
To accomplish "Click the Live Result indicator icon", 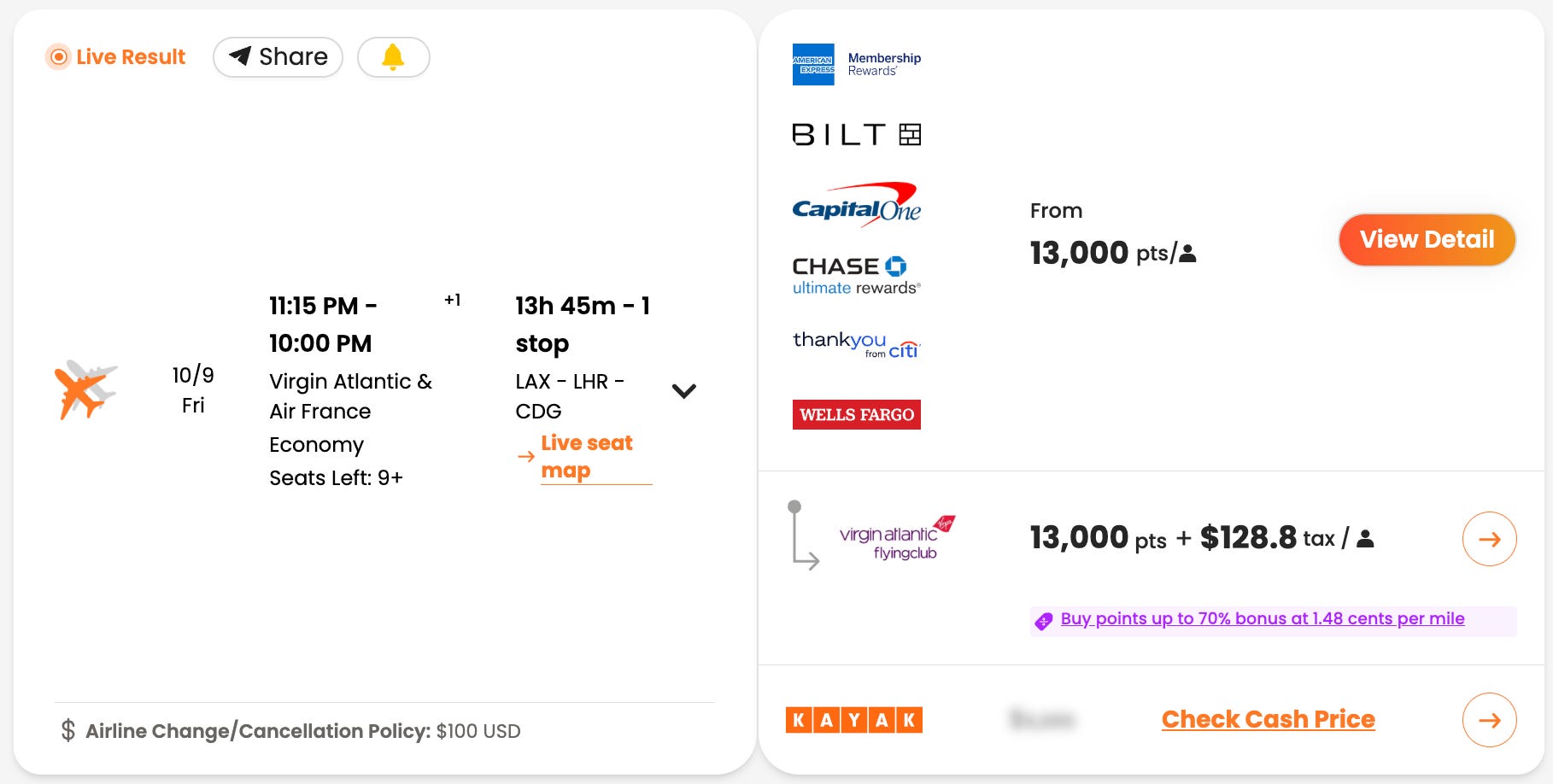I will (x=59, y=57).
